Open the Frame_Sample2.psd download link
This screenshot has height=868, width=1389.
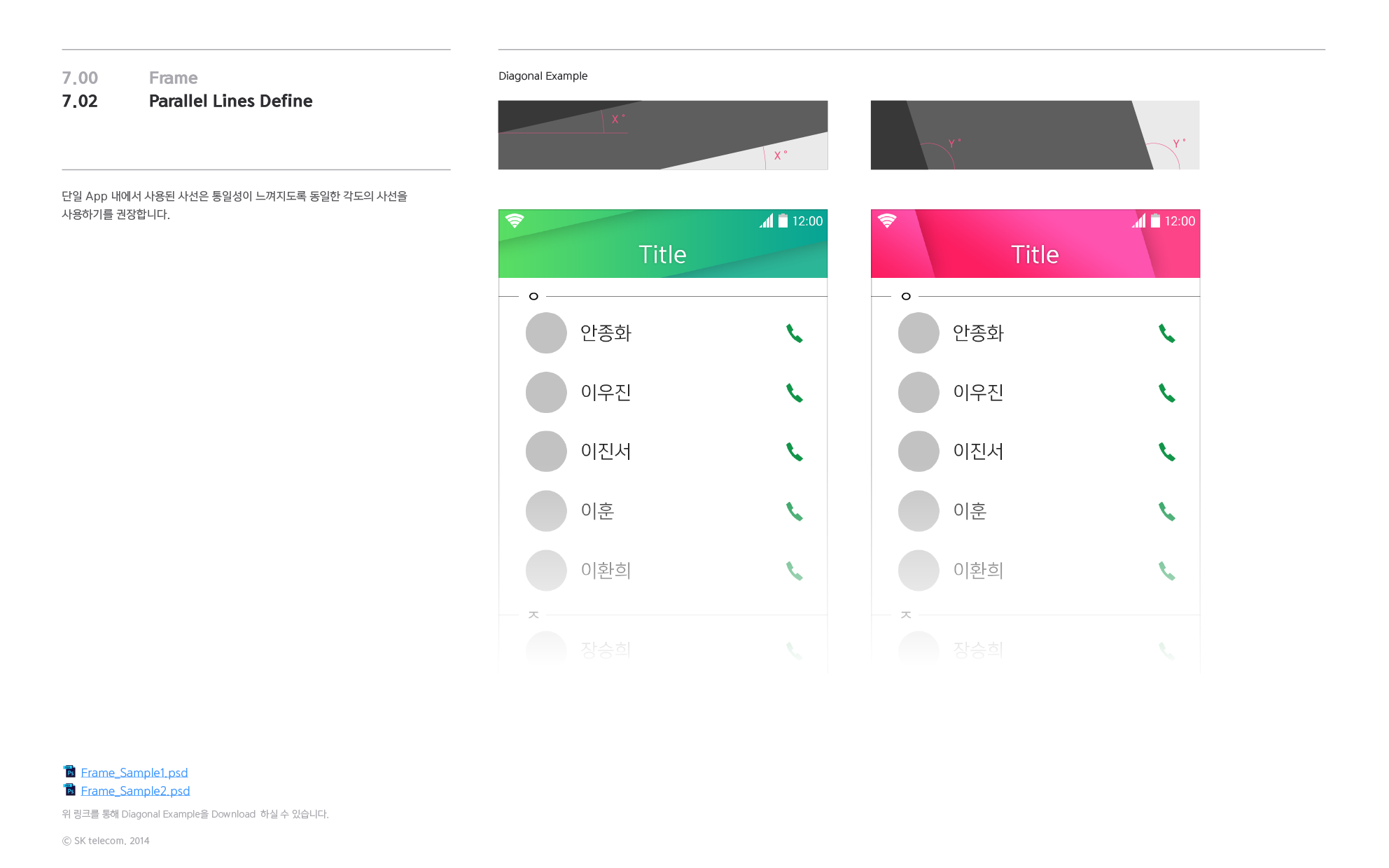coord(135,791)
